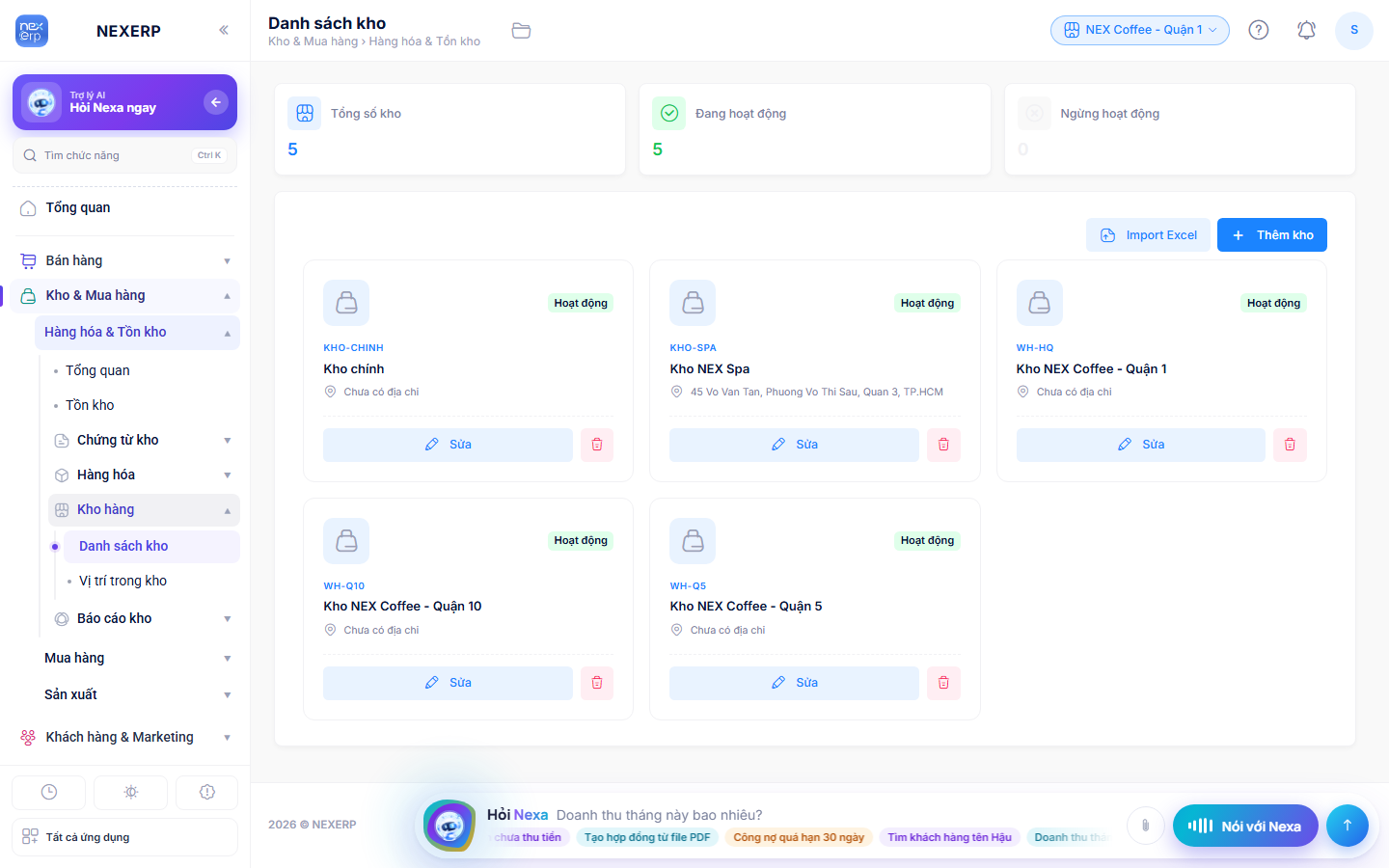
Task: Delete the Kho chính warehouse
Action: click(x=597, y=445)
